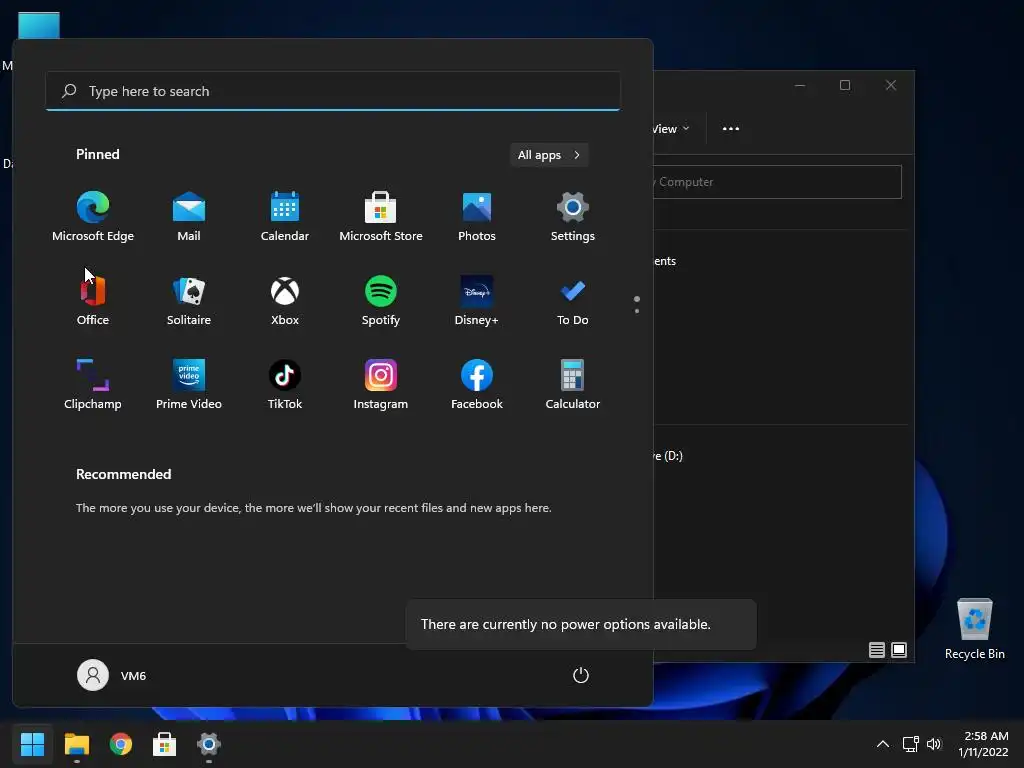Go to next page of pinned apps
Image resolution: width=1024 pixels, height=768 pixels.
(637, 311)
